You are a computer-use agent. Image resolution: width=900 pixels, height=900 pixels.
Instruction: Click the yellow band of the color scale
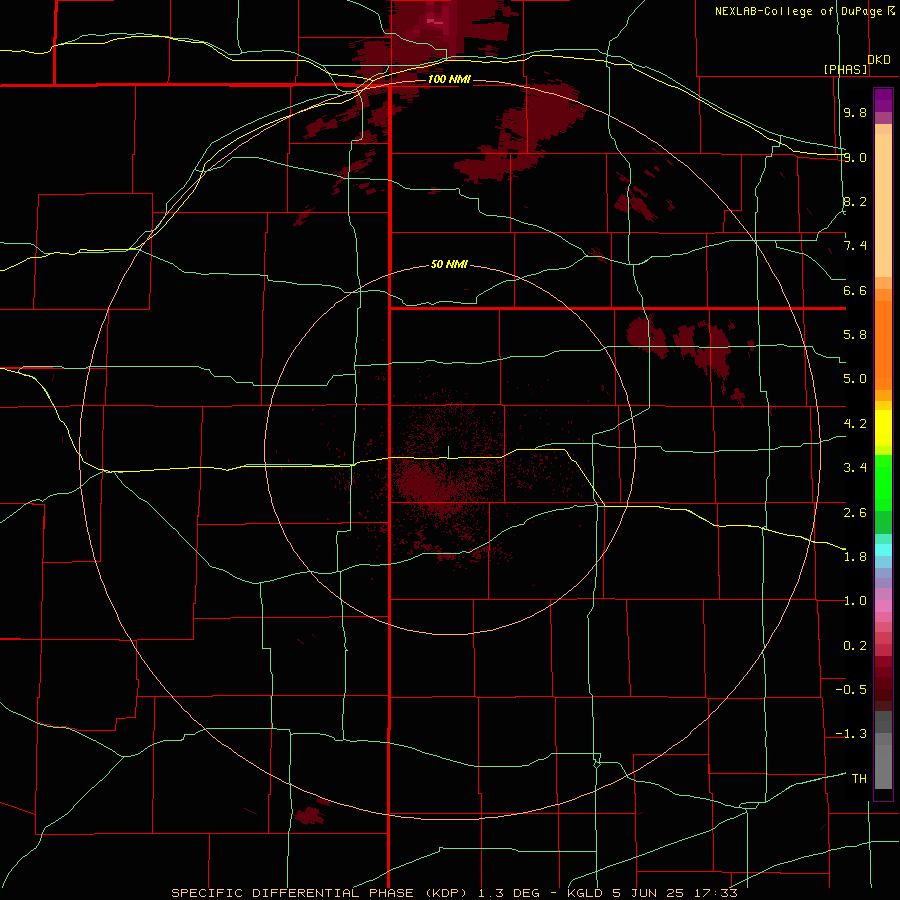(883, 428)
